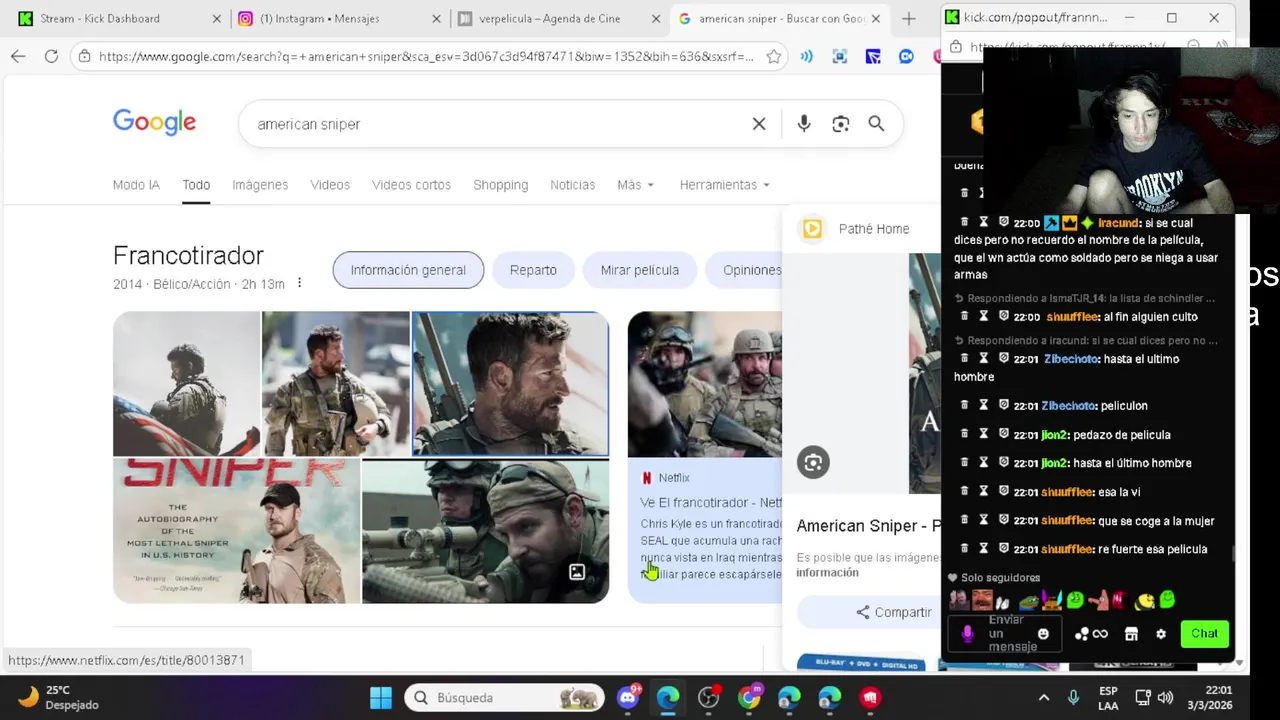Click the Pepe frog emote in chat

pos(1028,601)
